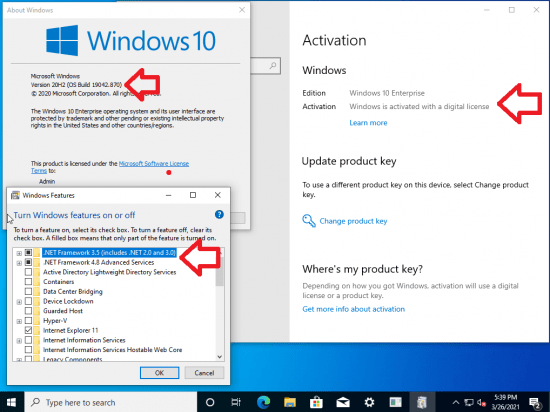This screenshot has height=412, width=550.
Task: Click the search magnifier in Settings
Action: (x=273, y=65)
